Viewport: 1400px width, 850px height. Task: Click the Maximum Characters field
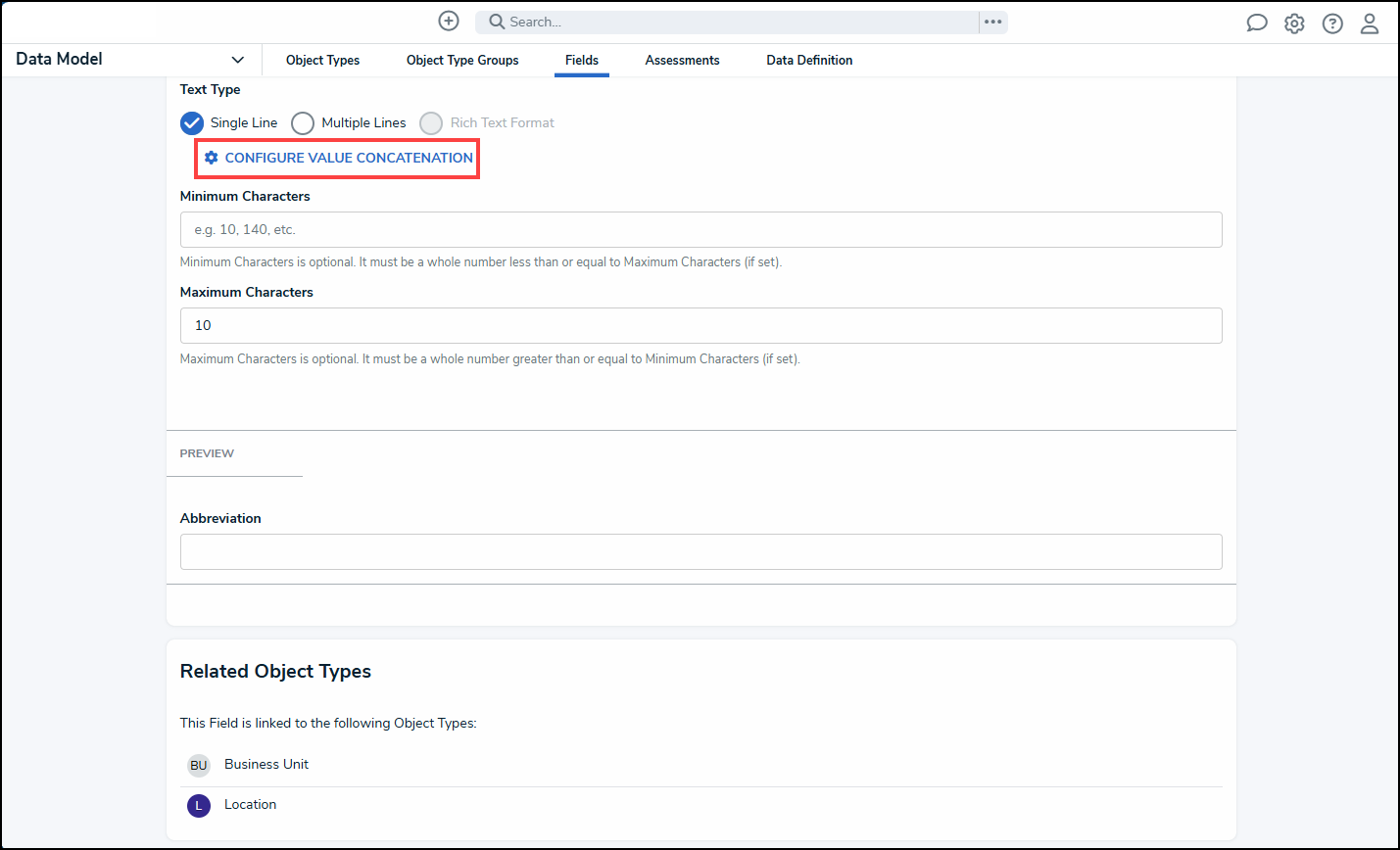[700, 325]
